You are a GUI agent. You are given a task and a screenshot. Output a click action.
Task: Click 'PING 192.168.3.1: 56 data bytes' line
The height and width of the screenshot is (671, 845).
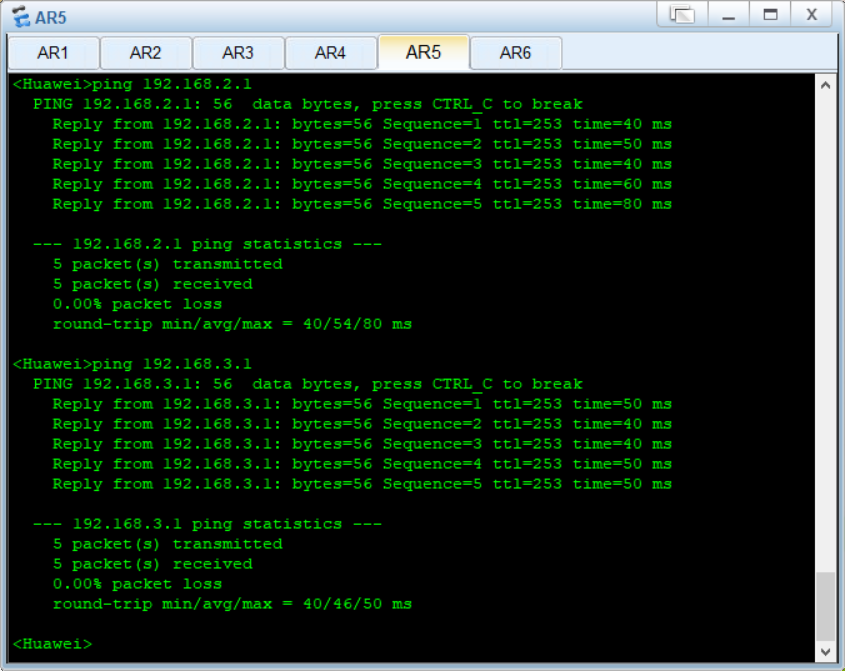[308, 384]
